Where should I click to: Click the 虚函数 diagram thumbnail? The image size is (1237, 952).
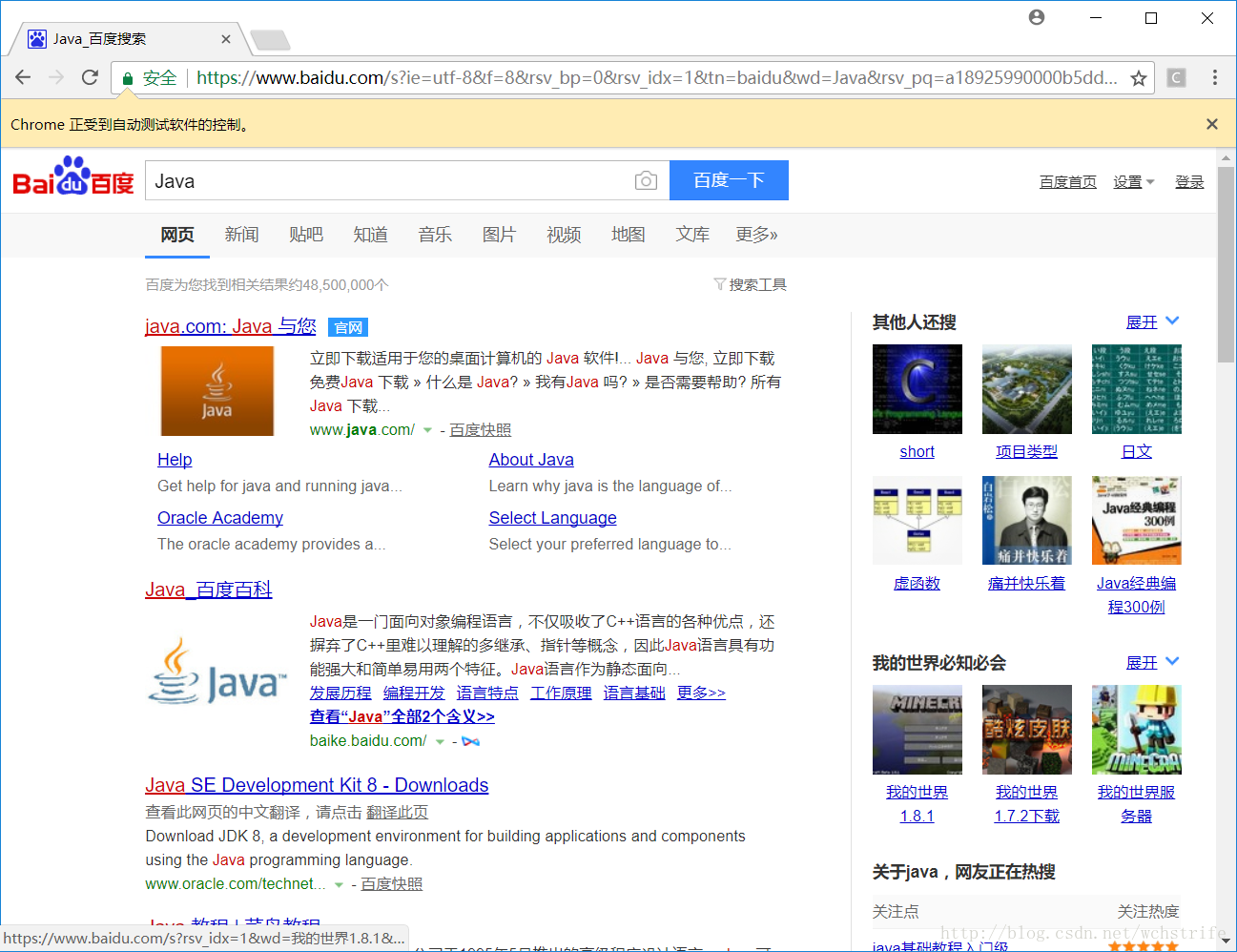tap(917, 521)
